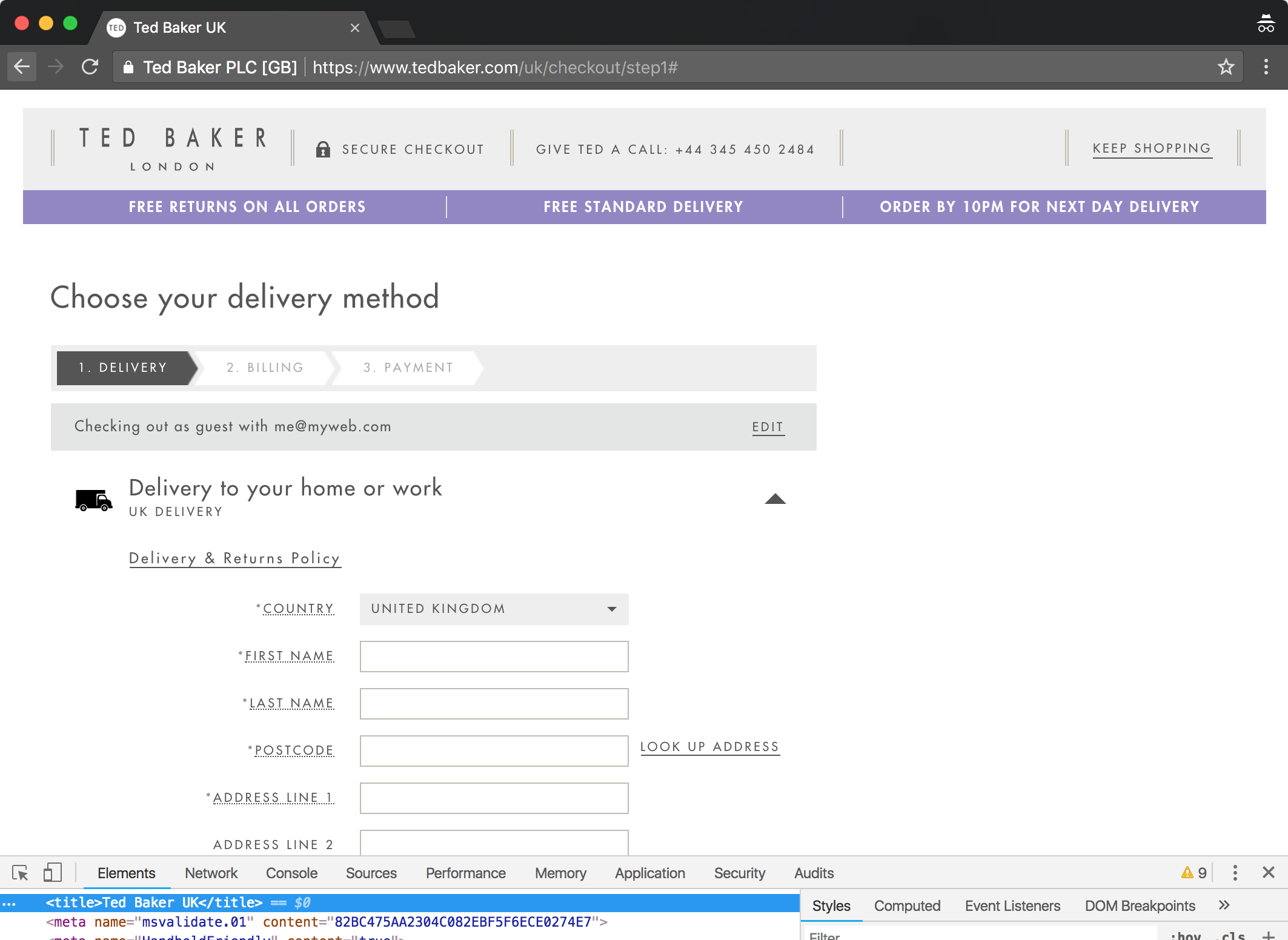
Task: Close the DevTools panel
Action: [1269, 872]
